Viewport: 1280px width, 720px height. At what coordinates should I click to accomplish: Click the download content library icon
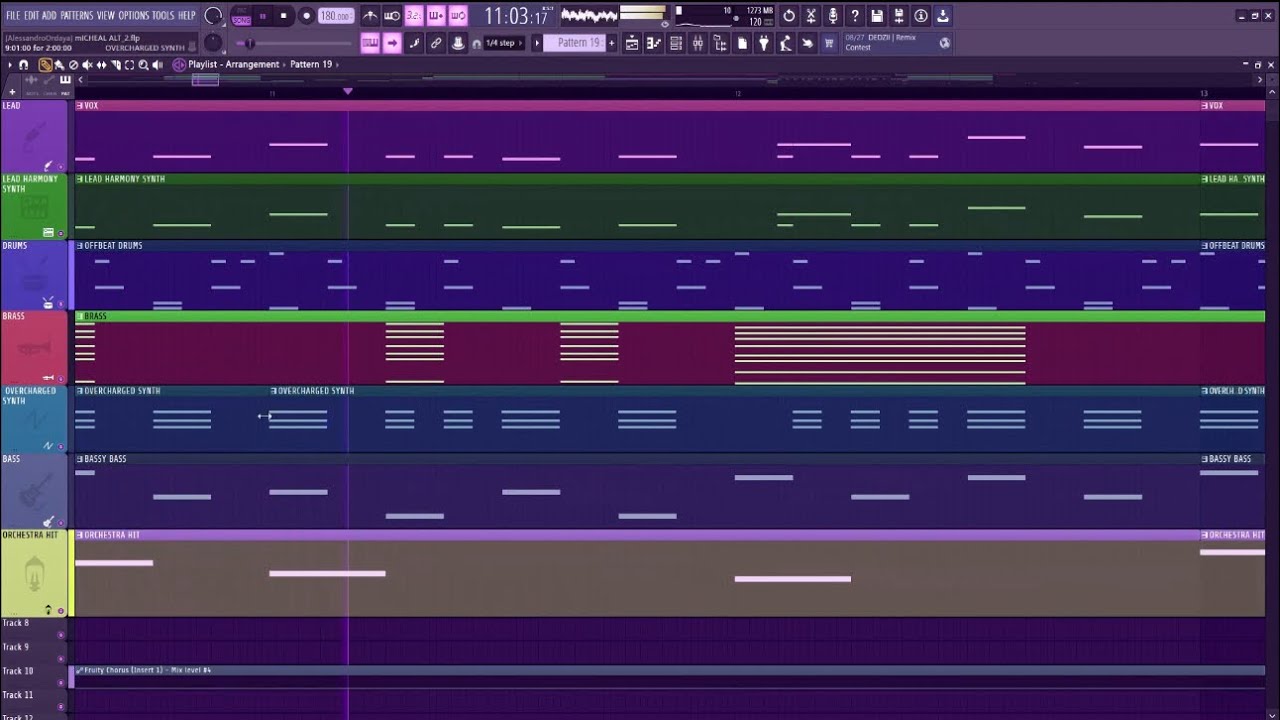click(943, 16)
